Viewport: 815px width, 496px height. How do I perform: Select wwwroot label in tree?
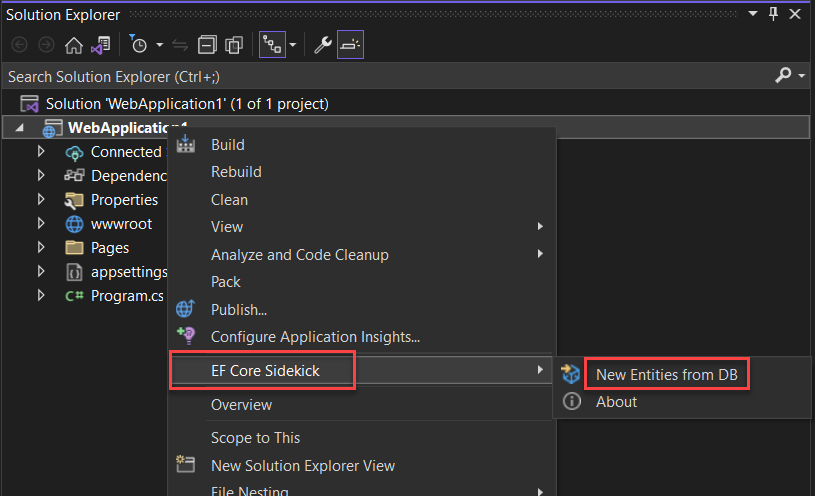click(121, 224)
